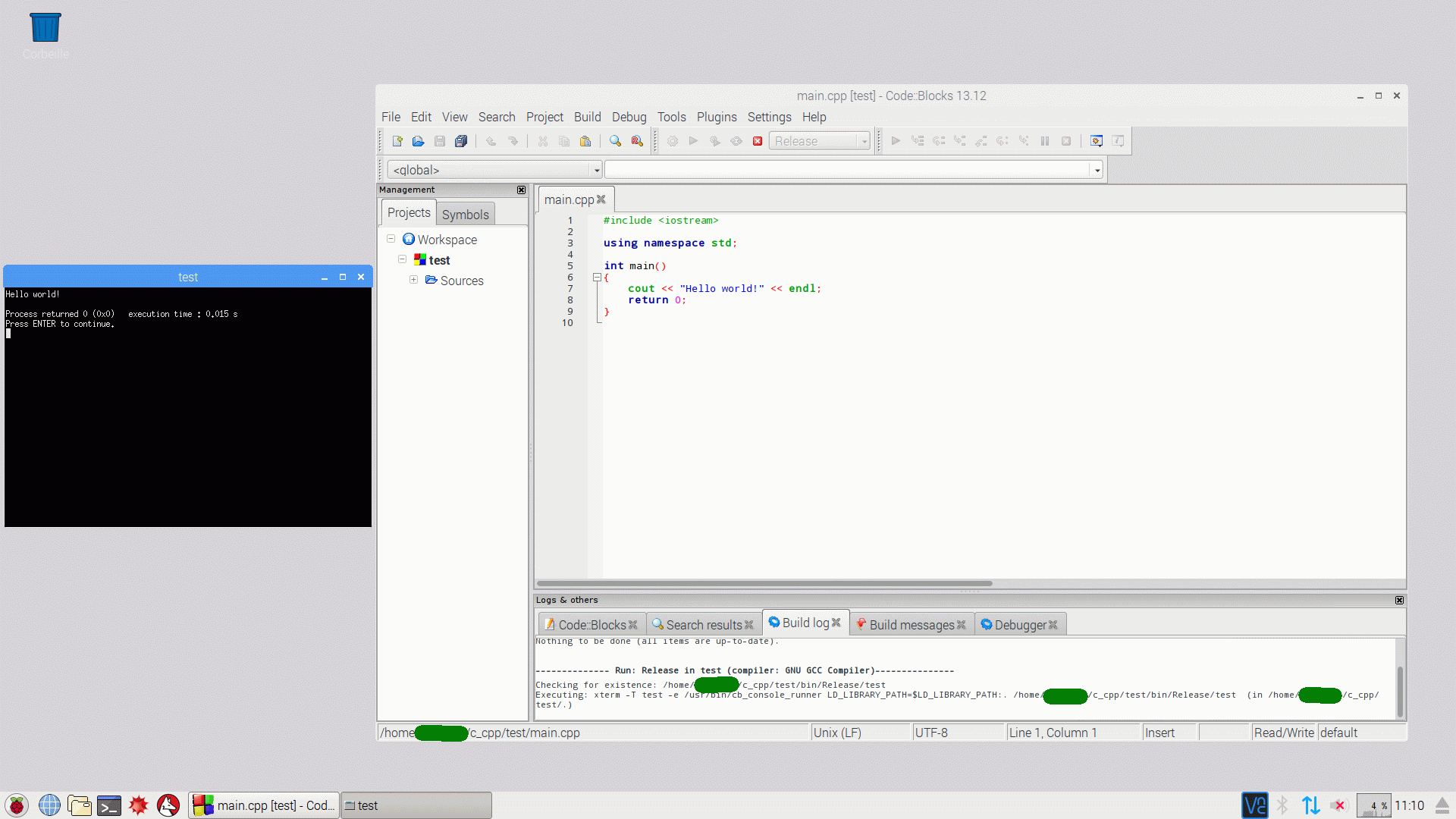The image size is (1456, 819).
Task: Open the Raspberry Pi menu icon
Action: pyautogui.click(x=17, y=805)
